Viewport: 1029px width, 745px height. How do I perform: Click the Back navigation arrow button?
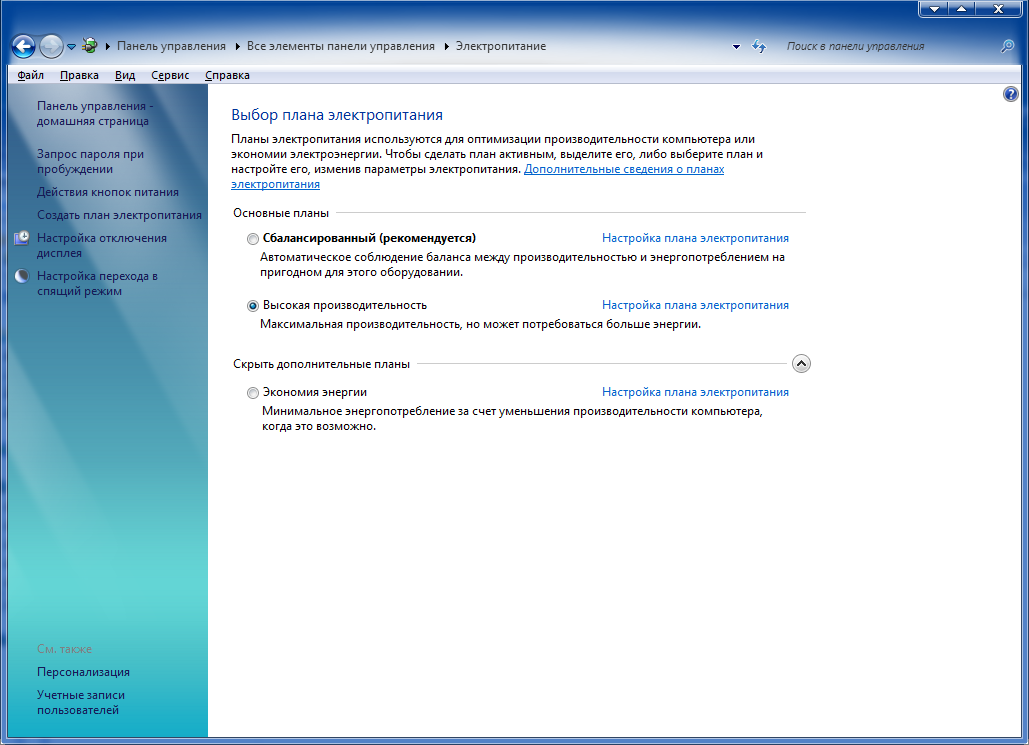23,46
